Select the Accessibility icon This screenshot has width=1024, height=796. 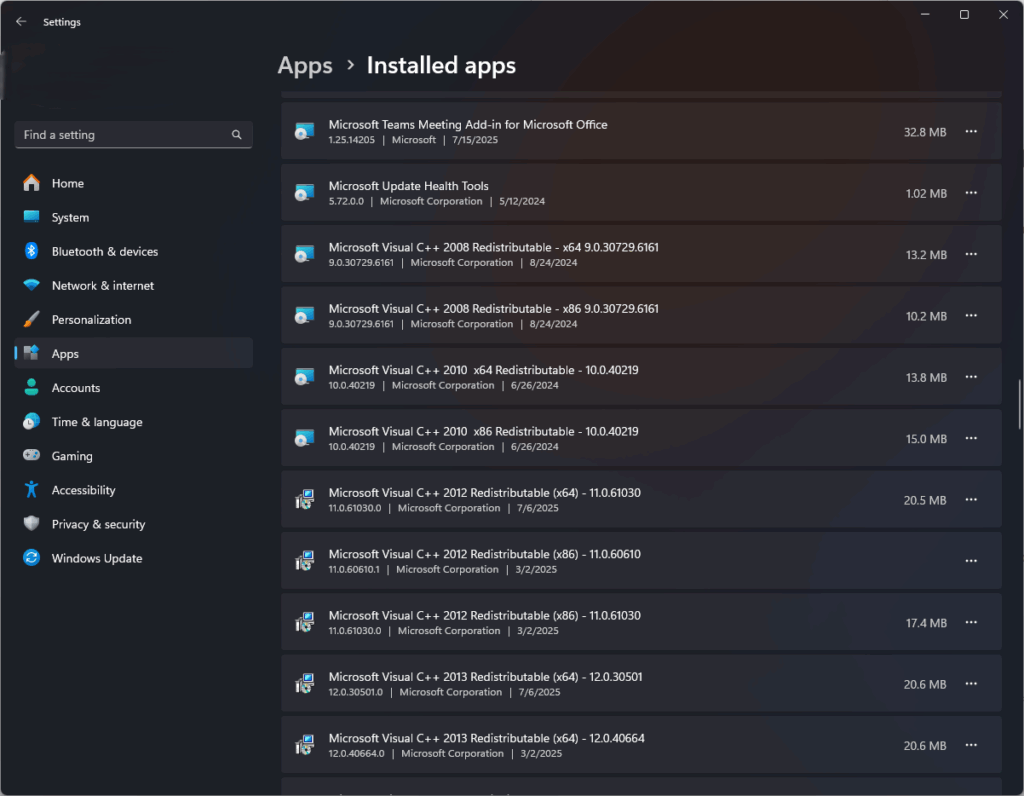coord(32,489)
